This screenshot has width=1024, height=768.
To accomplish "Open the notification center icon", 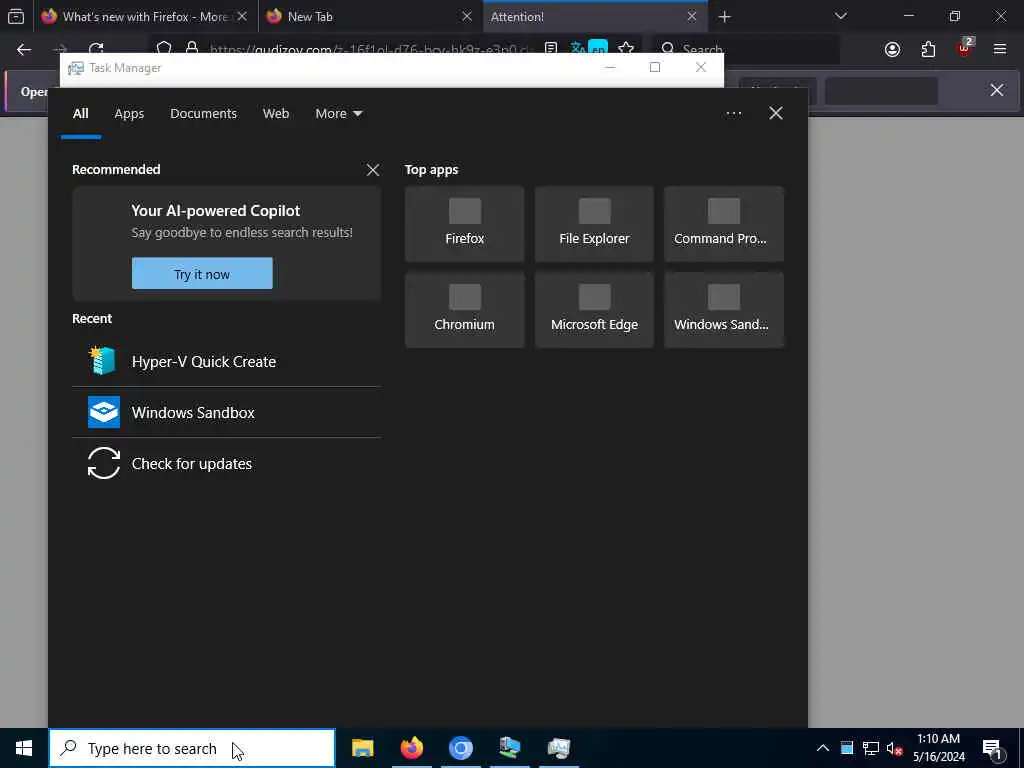I will coord(993,749).
